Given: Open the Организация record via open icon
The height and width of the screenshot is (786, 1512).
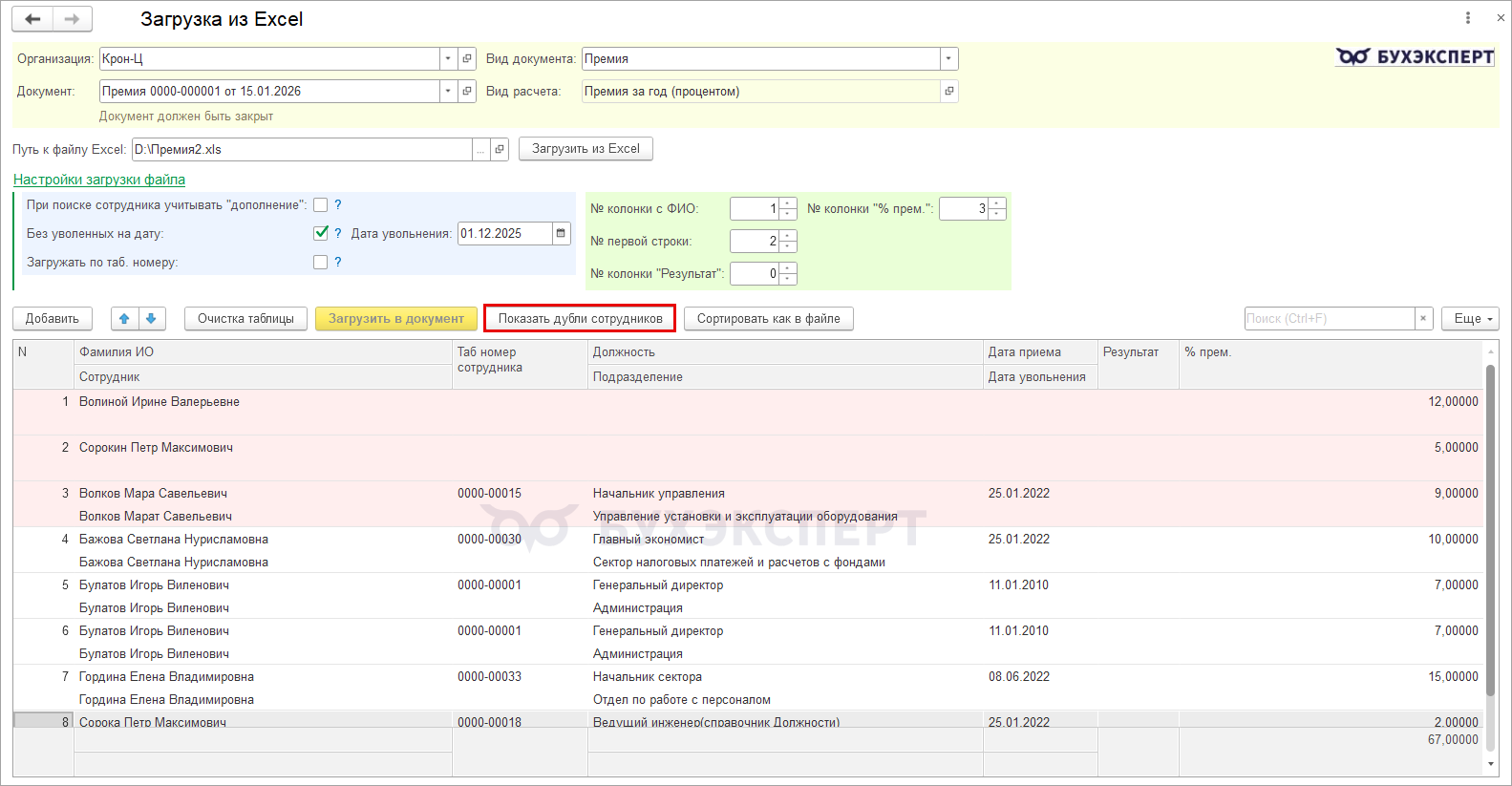Looking at the screenshot, I should [467, 59].
